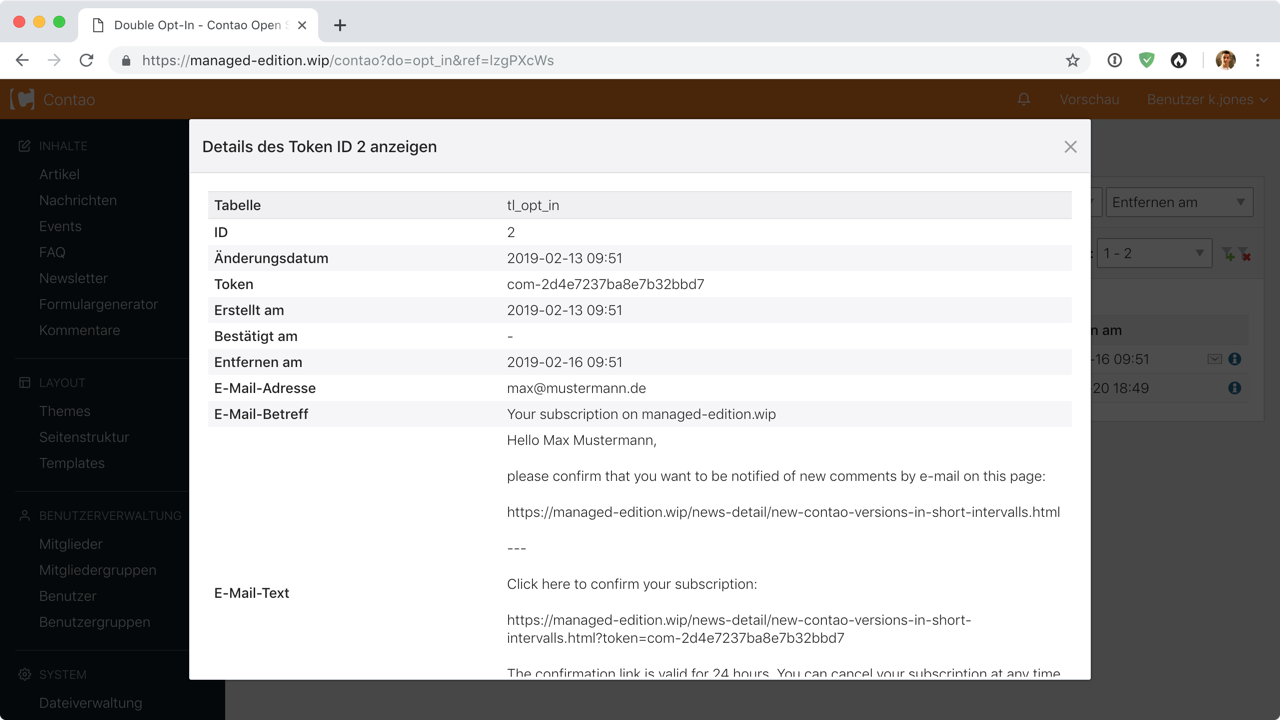
Task: Open info icon for first token row
Action: (1235, 359)
